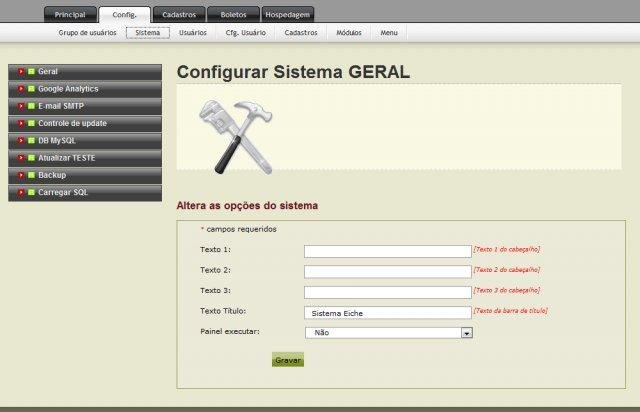
Task: Click the 'Painel executar:' label
Action: click(x=230, y=331)
